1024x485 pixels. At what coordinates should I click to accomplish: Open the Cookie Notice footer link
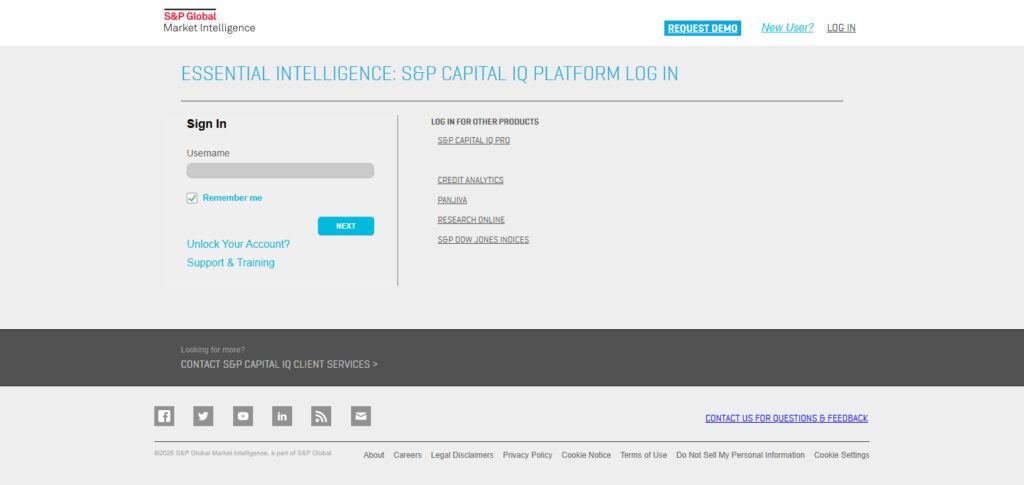(x=586, y=455)
